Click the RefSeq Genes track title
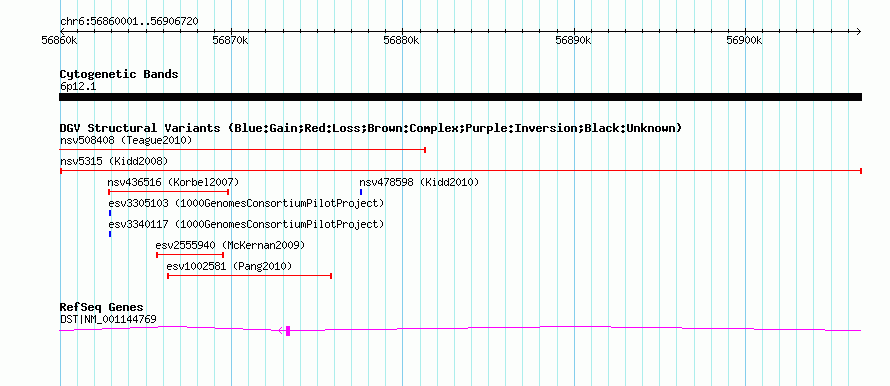 102,307
